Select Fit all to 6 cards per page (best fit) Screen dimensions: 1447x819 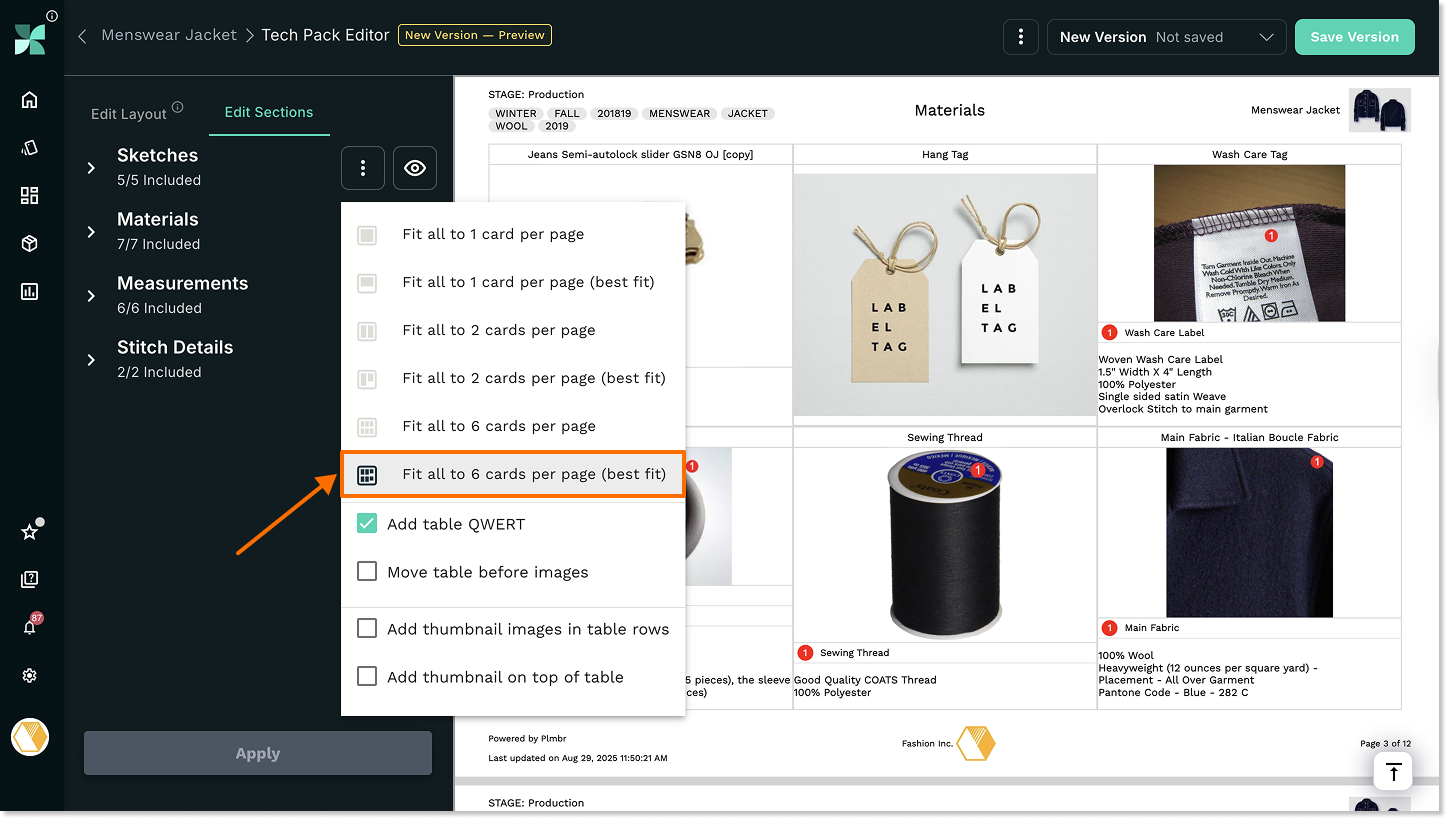(533, 474)
